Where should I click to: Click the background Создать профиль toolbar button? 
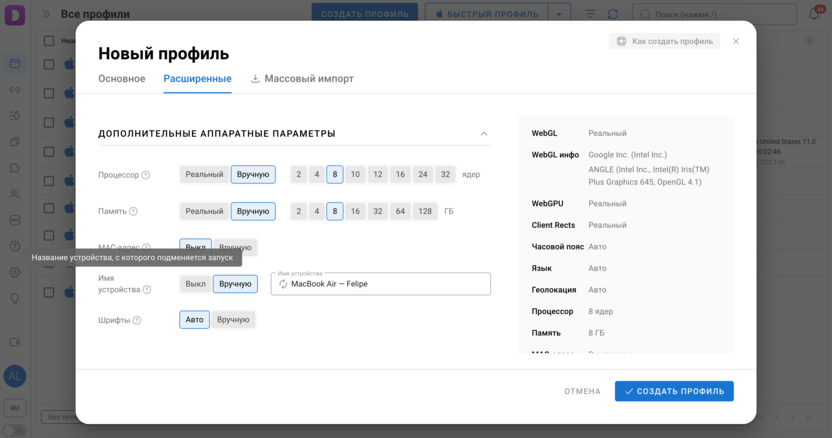[365, 14]
